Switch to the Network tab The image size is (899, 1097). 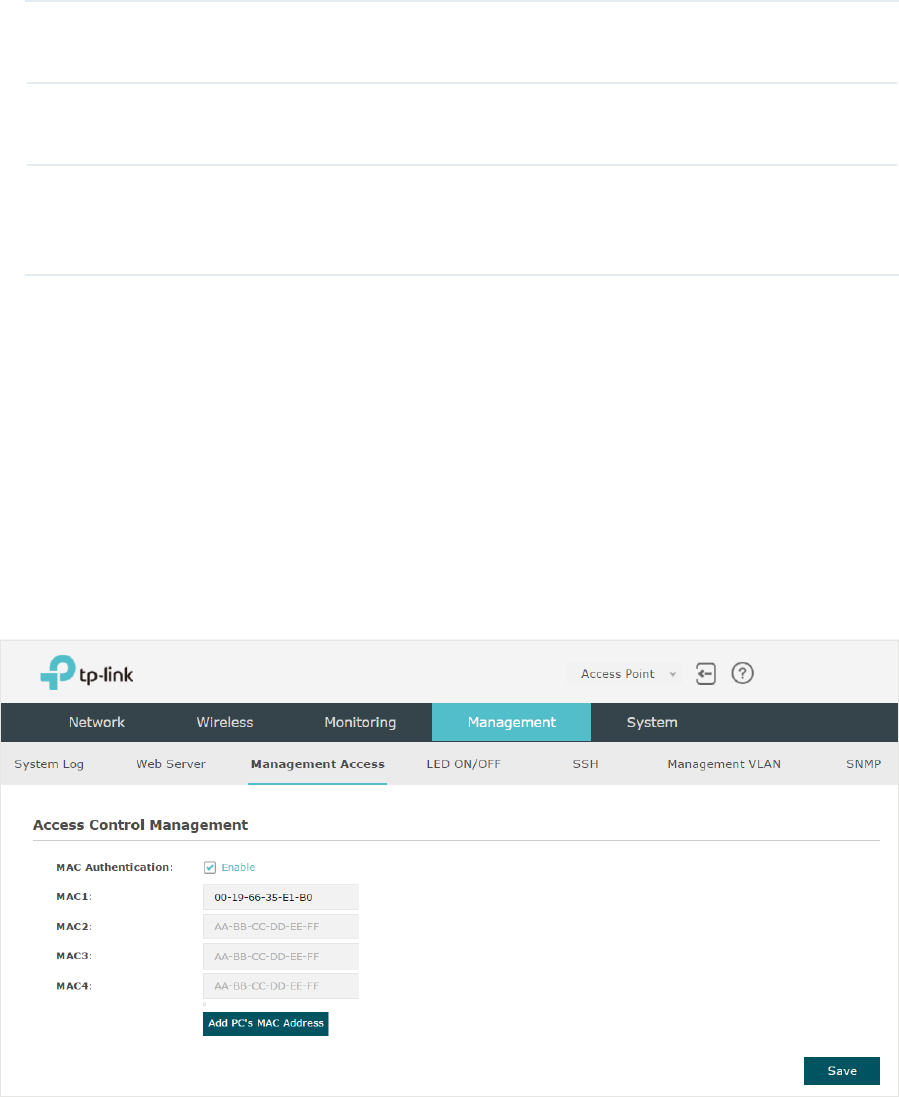[97, 722]
